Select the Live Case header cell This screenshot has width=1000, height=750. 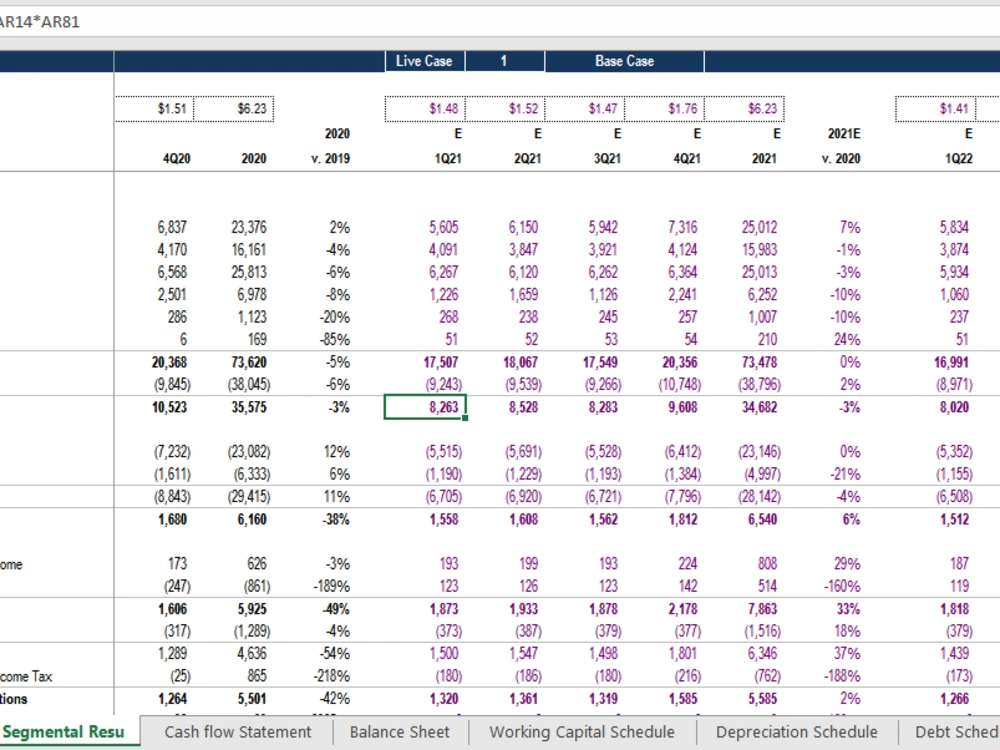[423, 60]
